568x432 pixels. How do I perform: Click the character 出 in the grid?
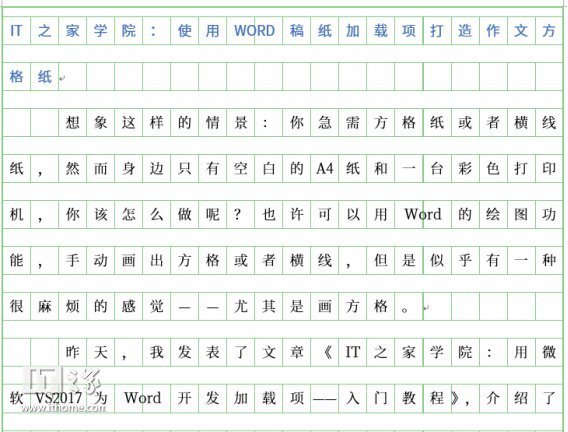coord(156,260)
